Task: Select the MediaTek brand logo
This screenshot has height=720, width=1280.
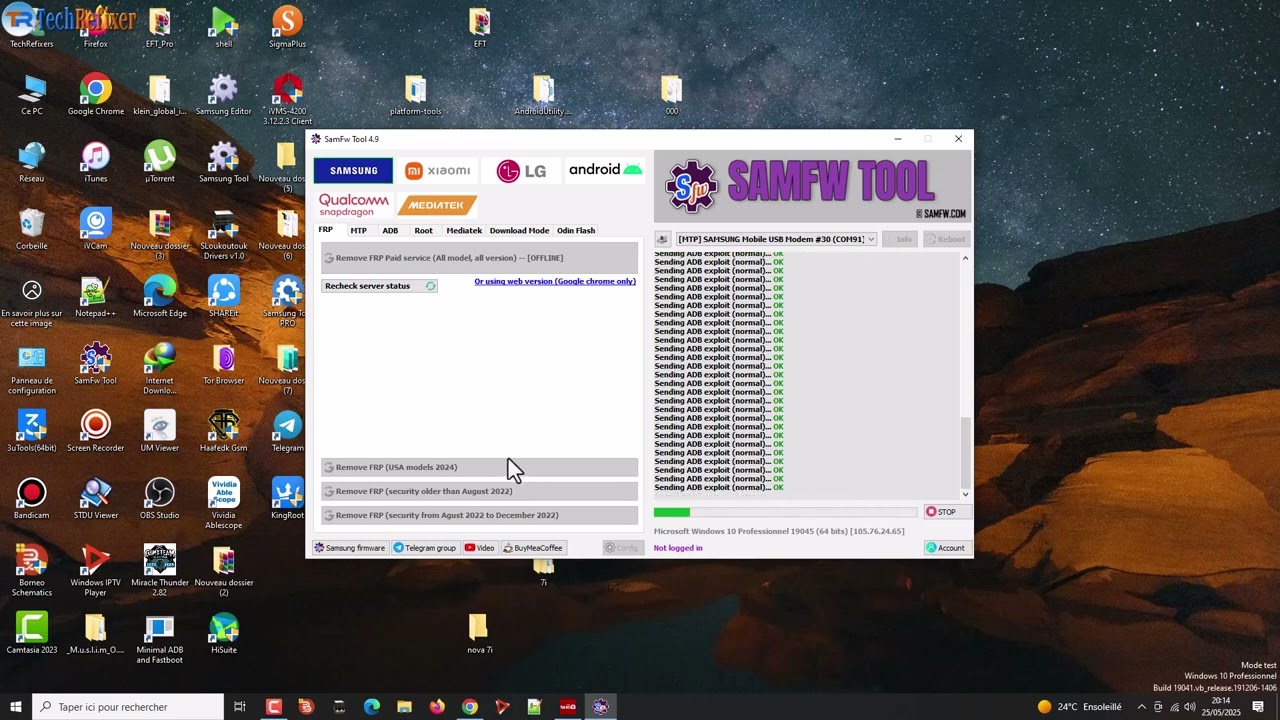Action: click(437, 205)
